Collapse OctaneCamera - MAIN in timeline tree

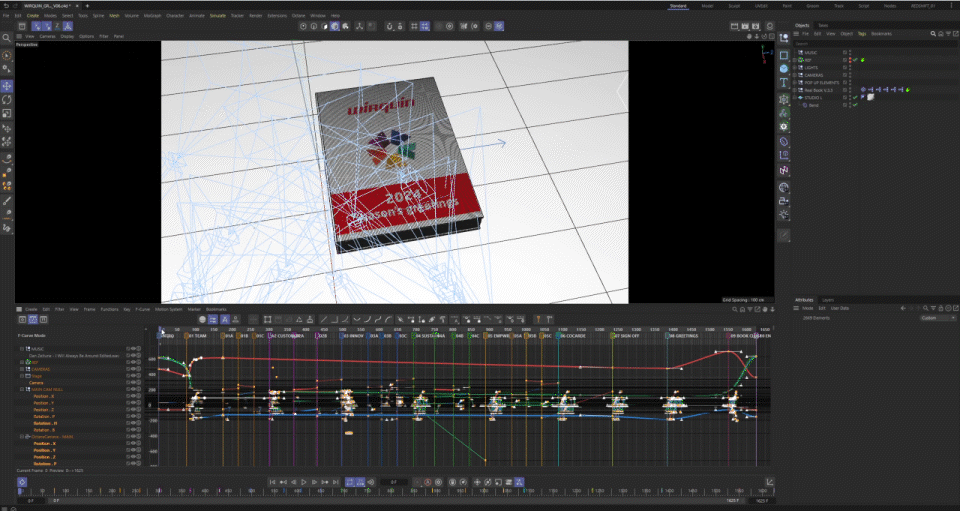[x=22, y=437]
